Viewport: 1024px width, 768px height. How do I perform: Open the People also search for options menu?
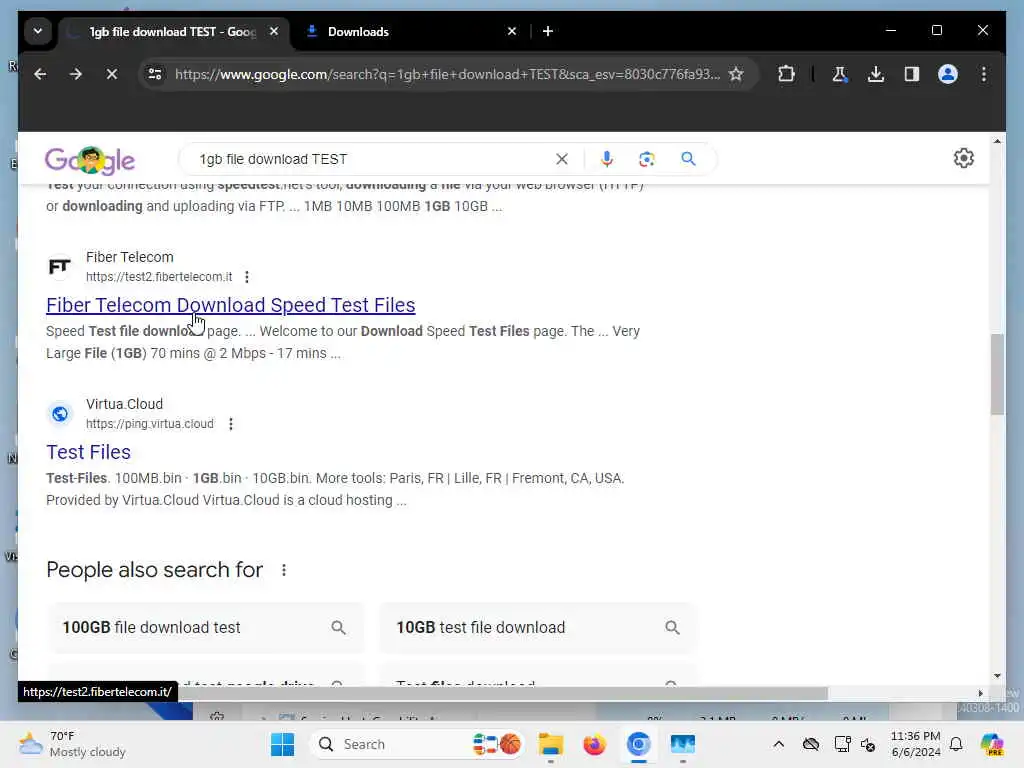click(283, 570)
